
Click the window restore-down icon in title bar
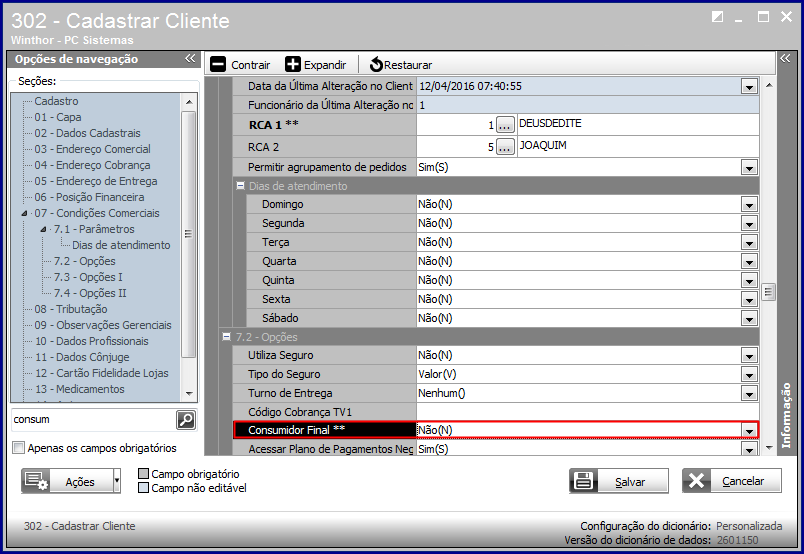click(717, 17)
